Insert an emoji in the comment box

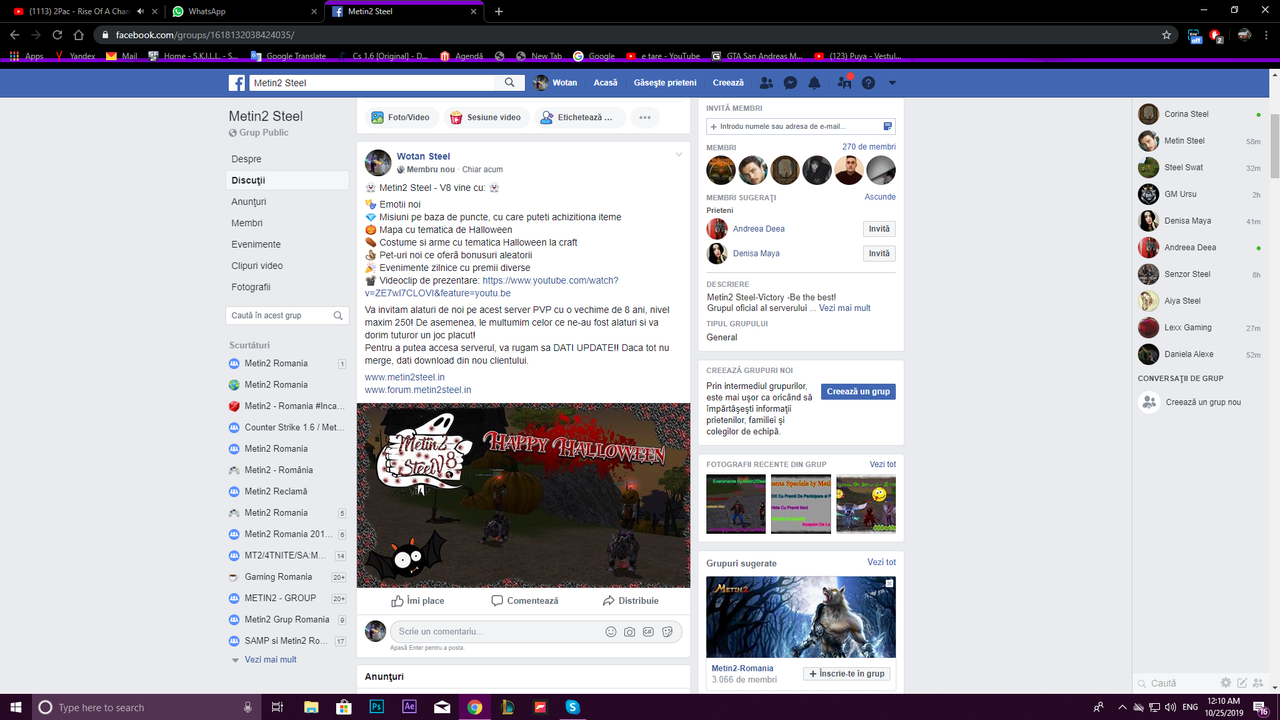tap(612, 631)
